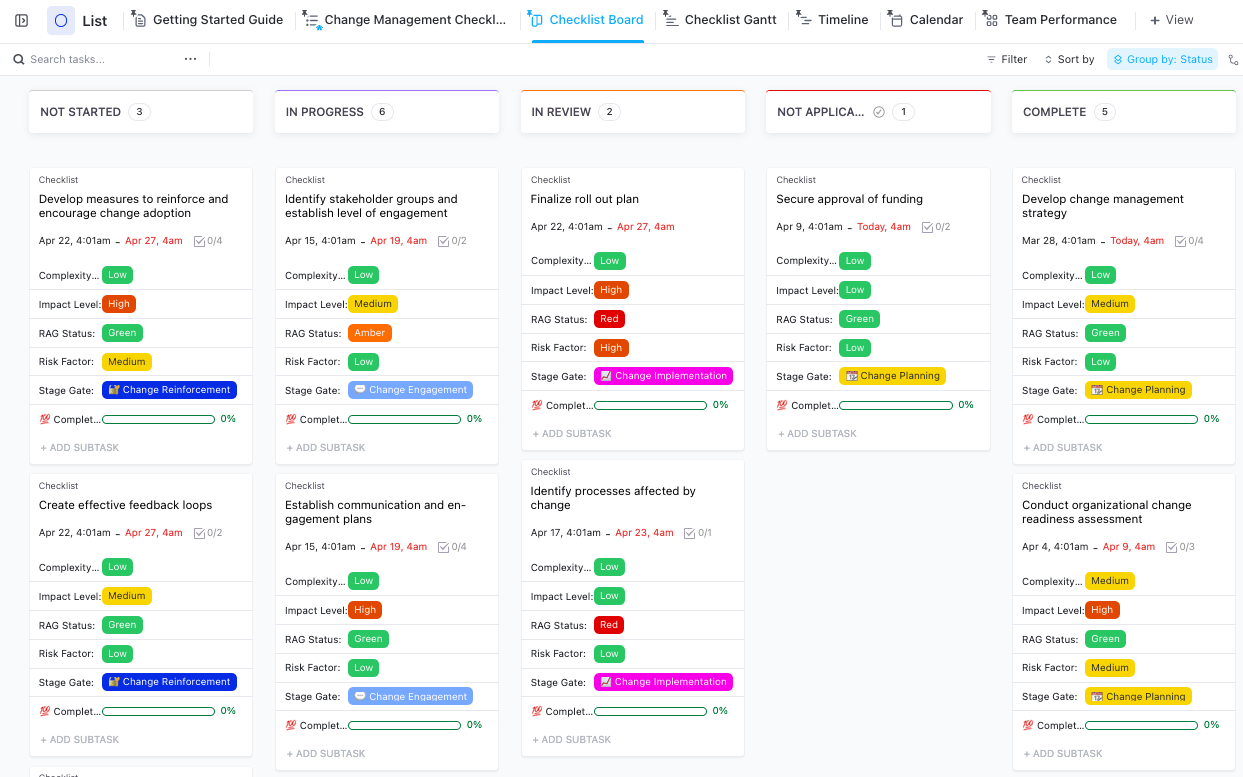
Task: Open checklist 0/2 on Secure approval card
Action: coord(935,227)
